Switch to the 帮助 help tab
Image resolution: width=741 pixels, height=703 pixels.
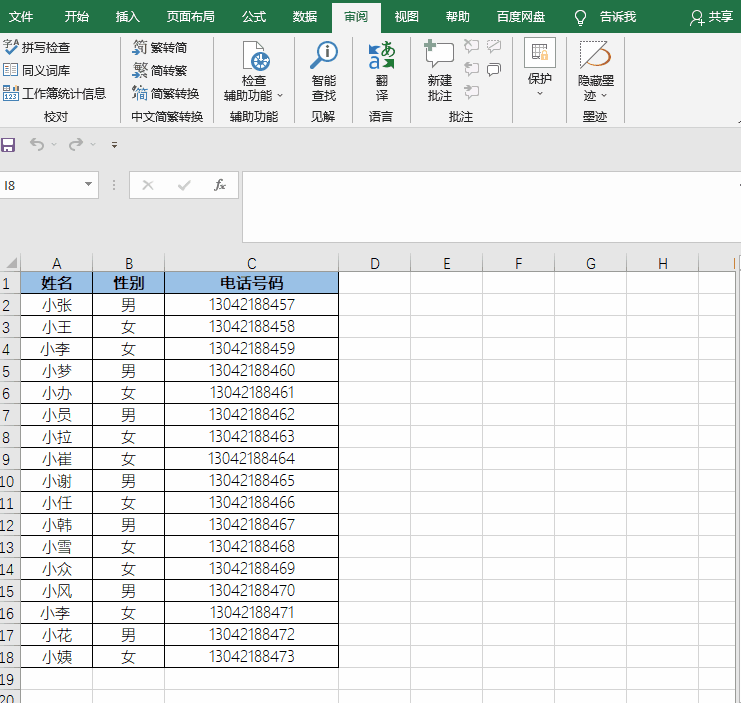click(457, 17)
